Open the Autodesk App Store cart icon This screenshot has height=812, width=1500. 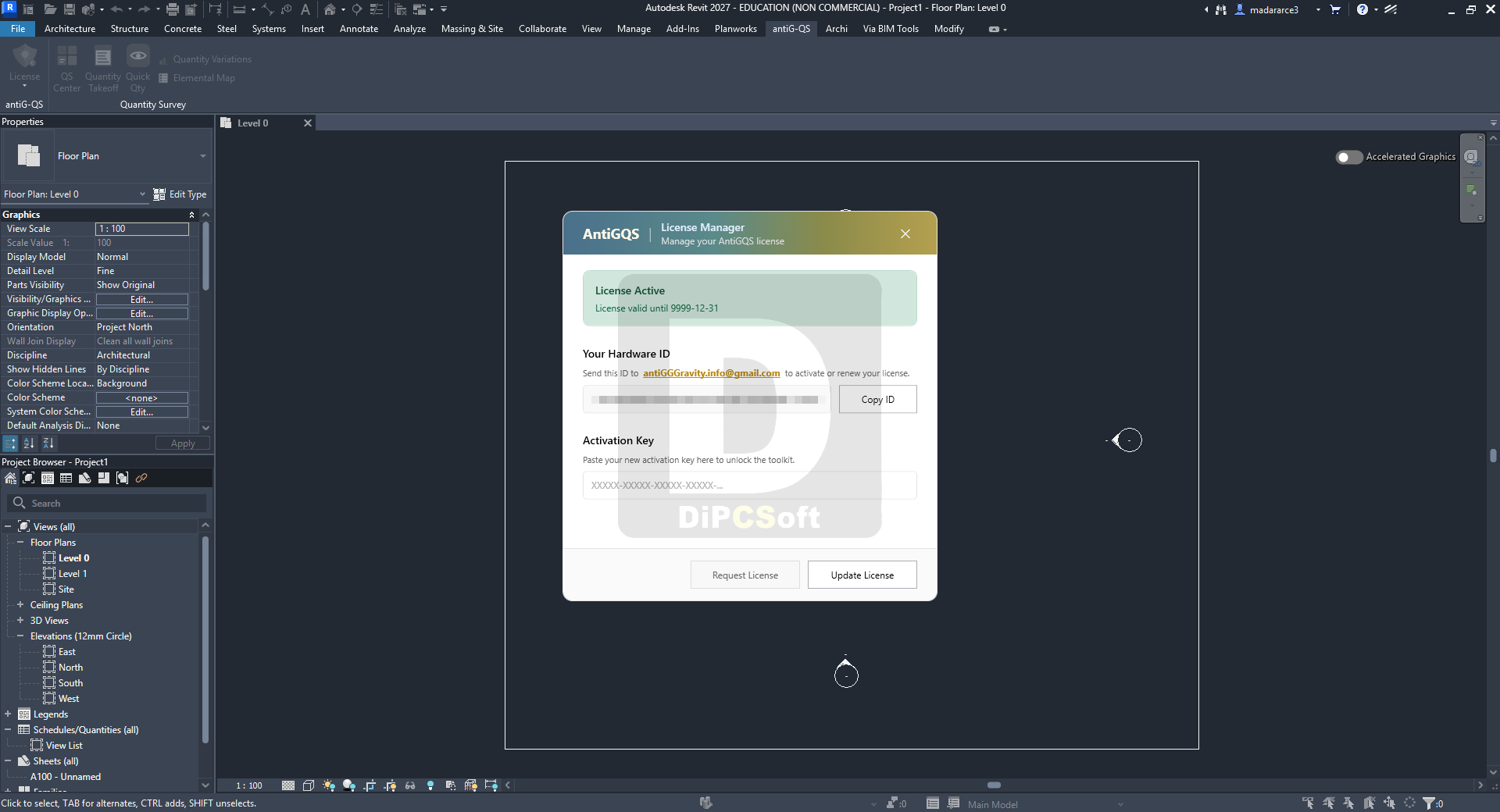tap(1335, 9)
